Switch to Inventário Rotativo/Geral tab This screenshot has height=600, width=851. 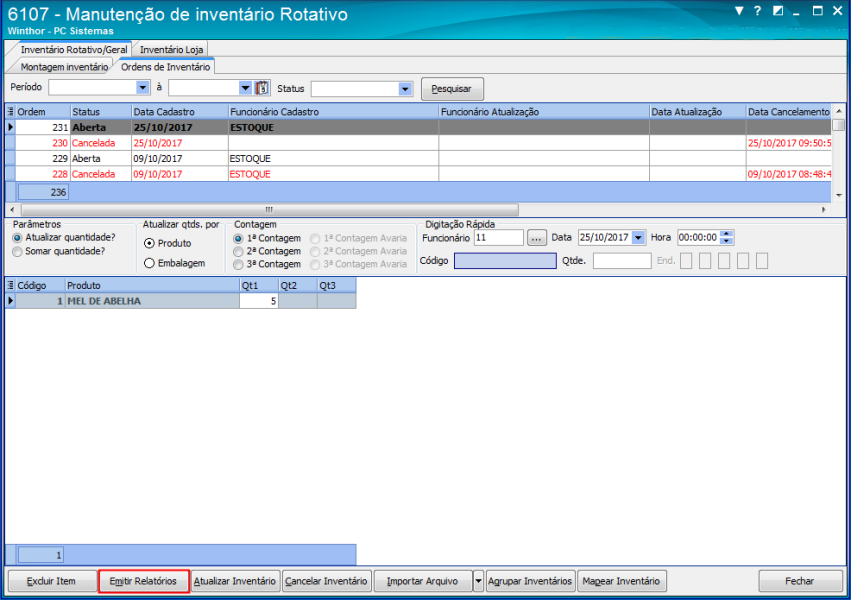74,49
